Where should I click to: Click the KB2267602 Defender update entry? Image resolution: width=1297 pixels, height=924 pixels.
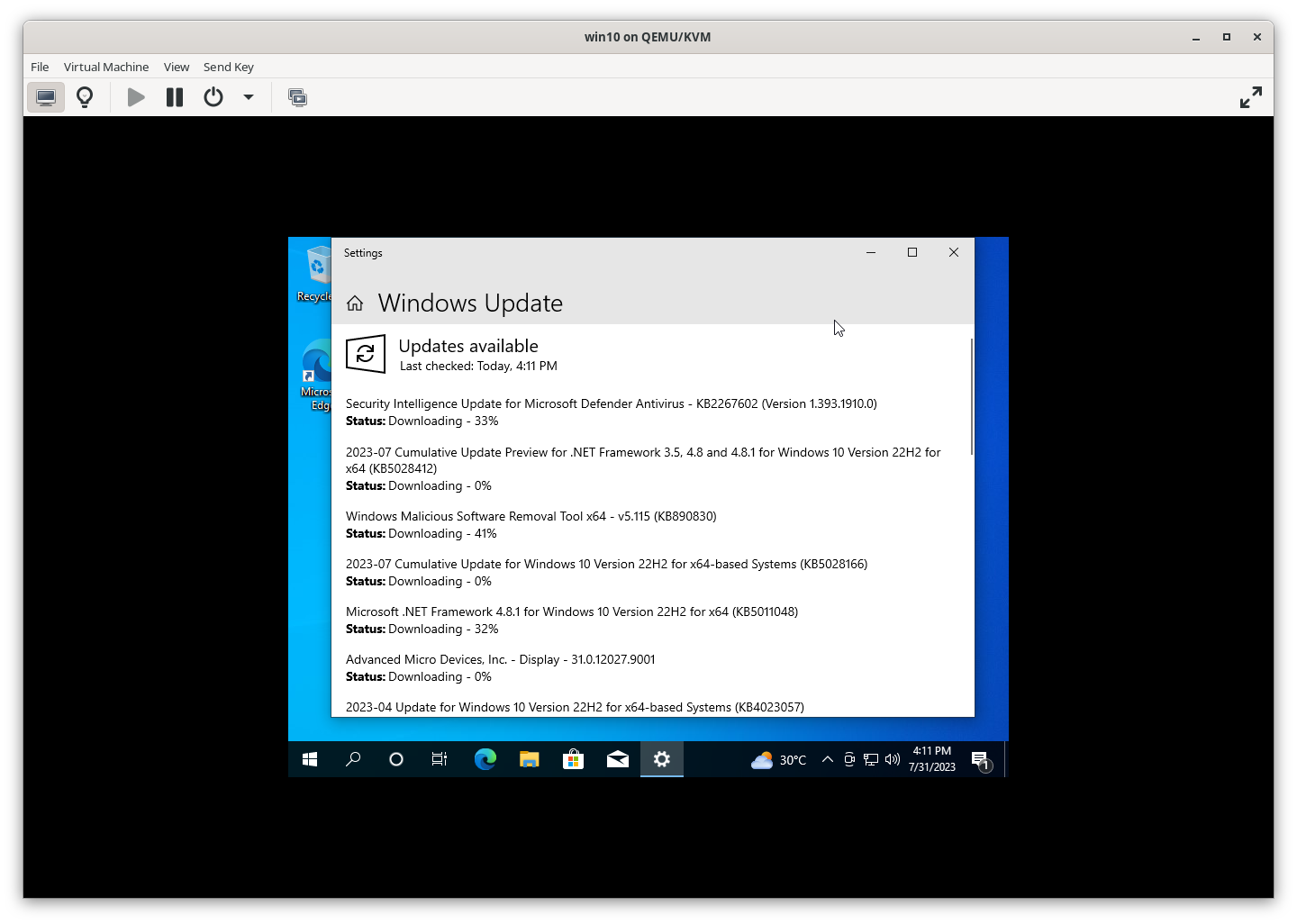(x=612, y=403)
